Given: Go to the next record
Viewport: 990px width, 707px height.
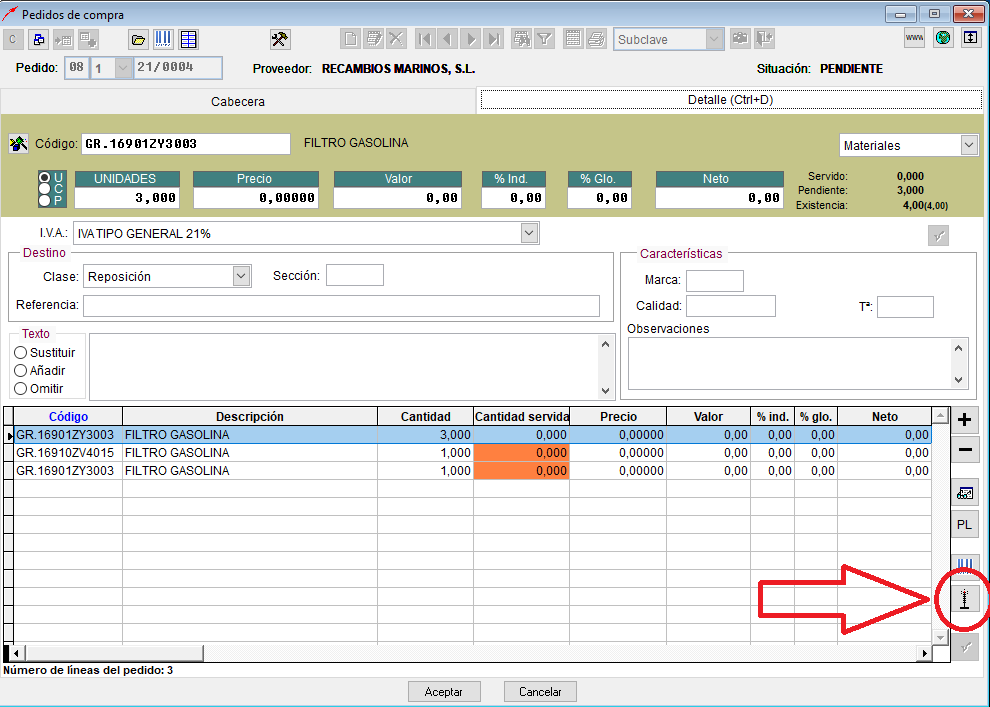Looking at the screenshot, I should [x=471, y=40].
